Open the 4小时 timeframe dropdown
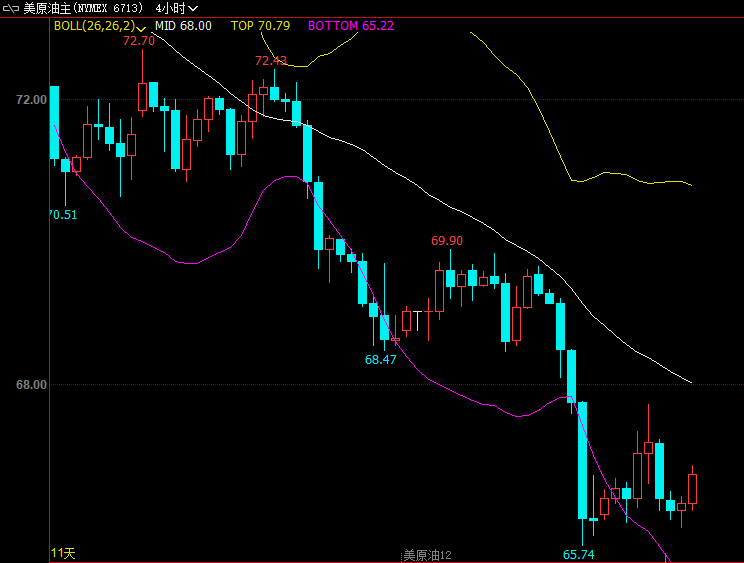Image resolution: width=744 pixels, height=563 pixels. click(177, 8)
